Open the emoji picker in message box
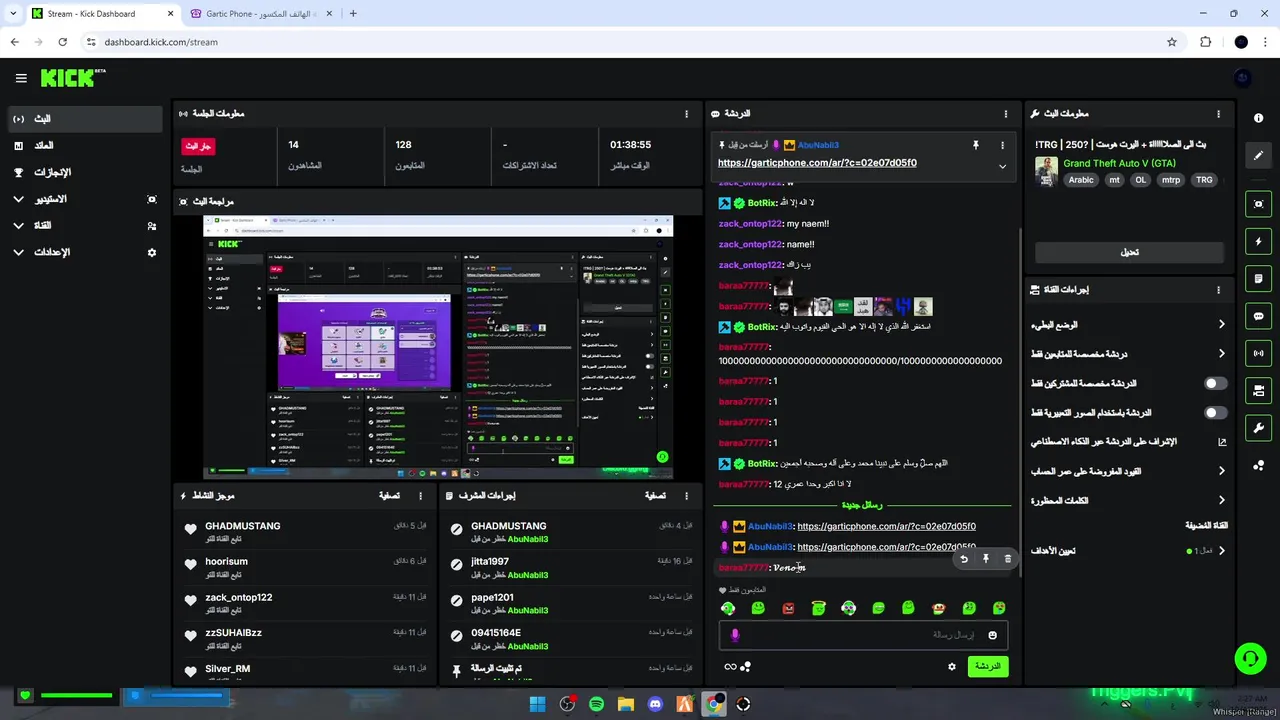 click(x=992, y=635)
